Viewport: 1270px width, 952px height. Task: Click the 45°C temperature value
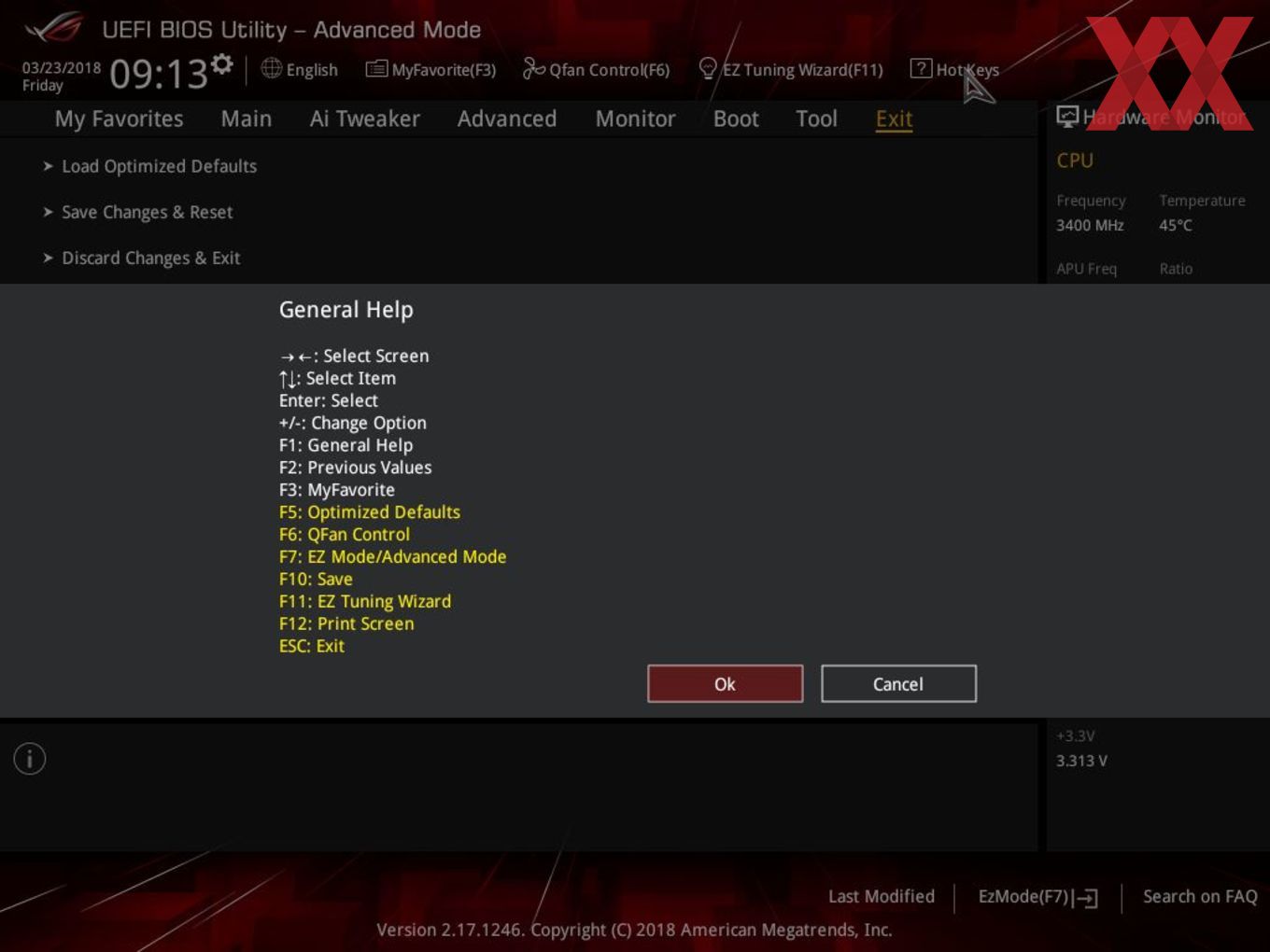pos(1176,225)
